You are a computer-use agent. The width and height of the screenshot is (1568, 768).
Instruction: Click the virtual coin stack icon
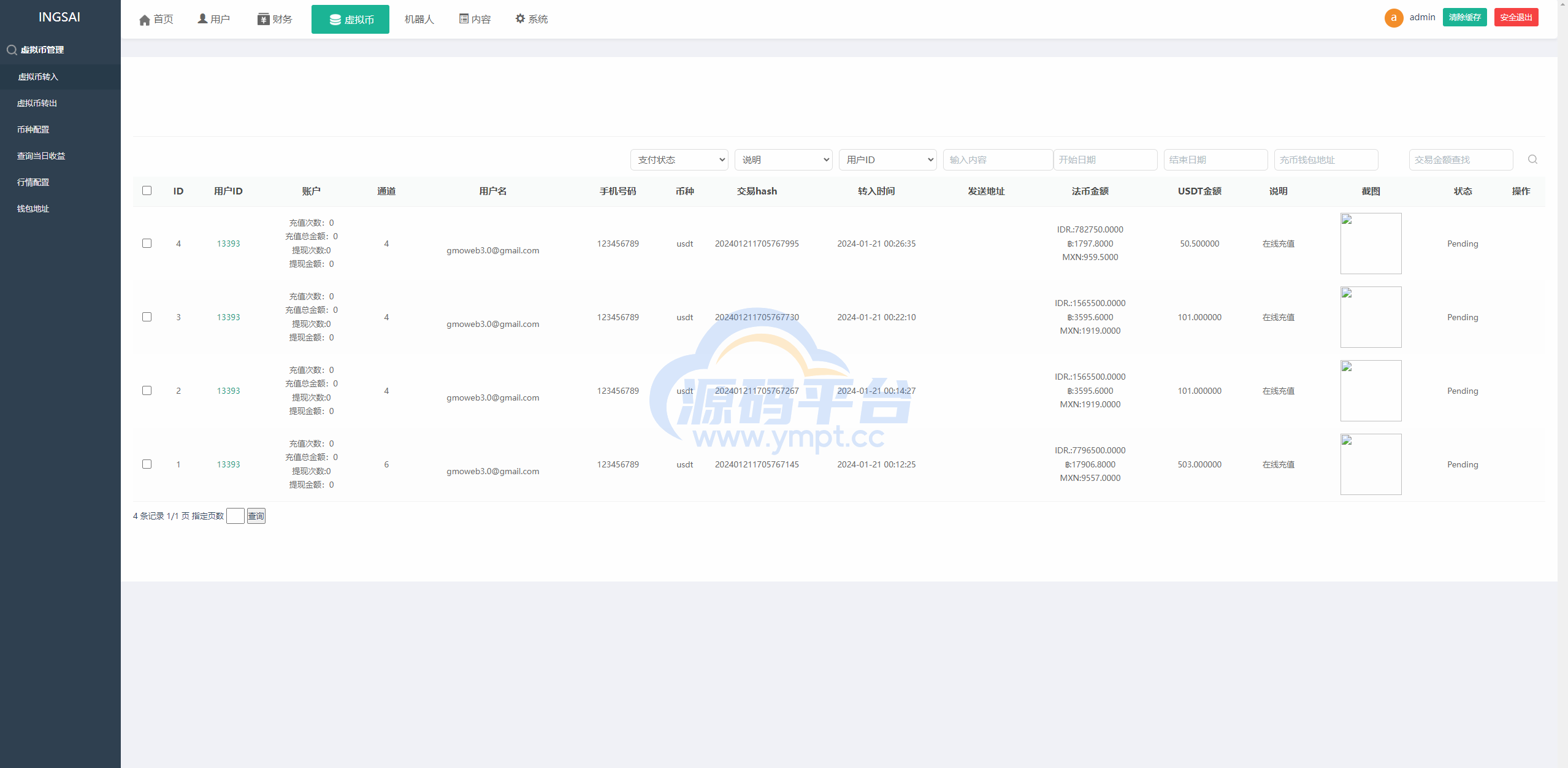pos(335,20)
